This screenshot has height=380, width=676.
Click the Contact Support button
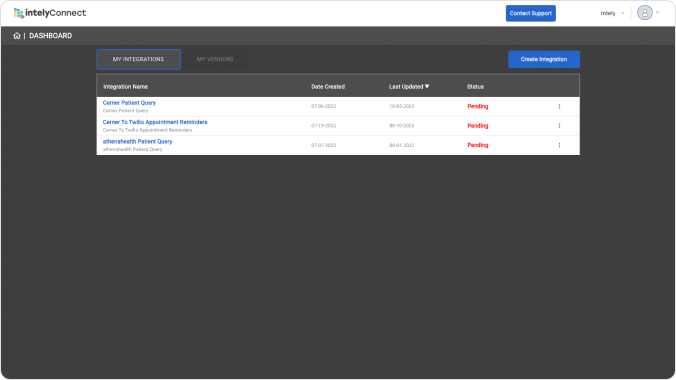[530, 13]
